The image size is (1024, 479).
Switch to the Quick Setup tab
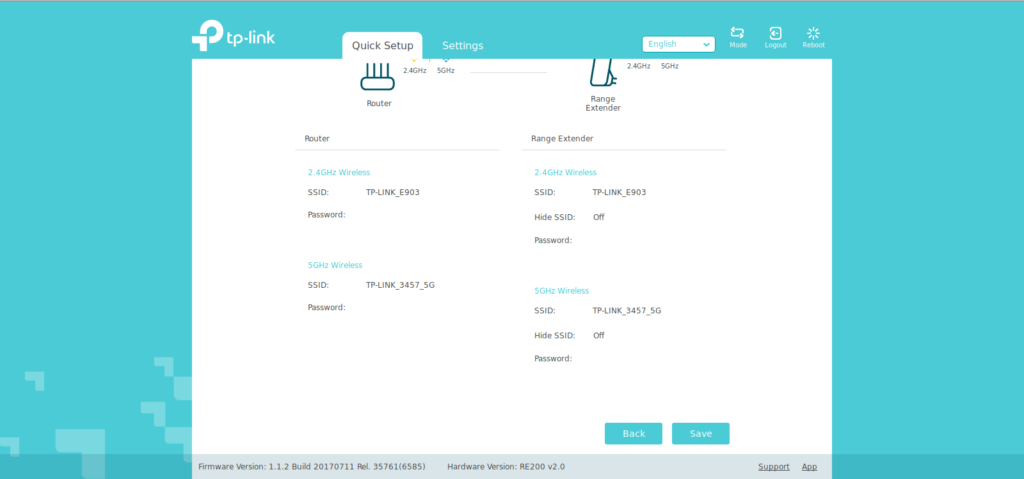click(x=382, y=46)
